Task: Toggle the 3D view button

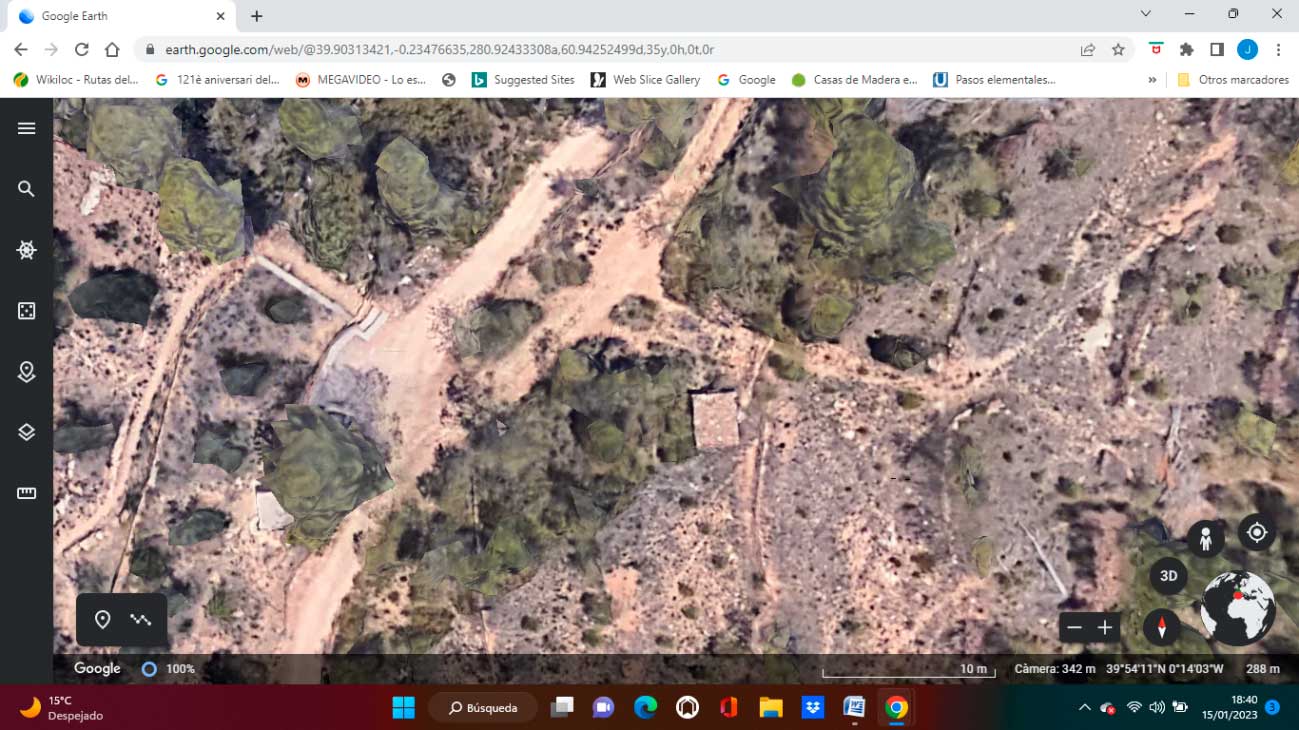Action: point(1168,576)
